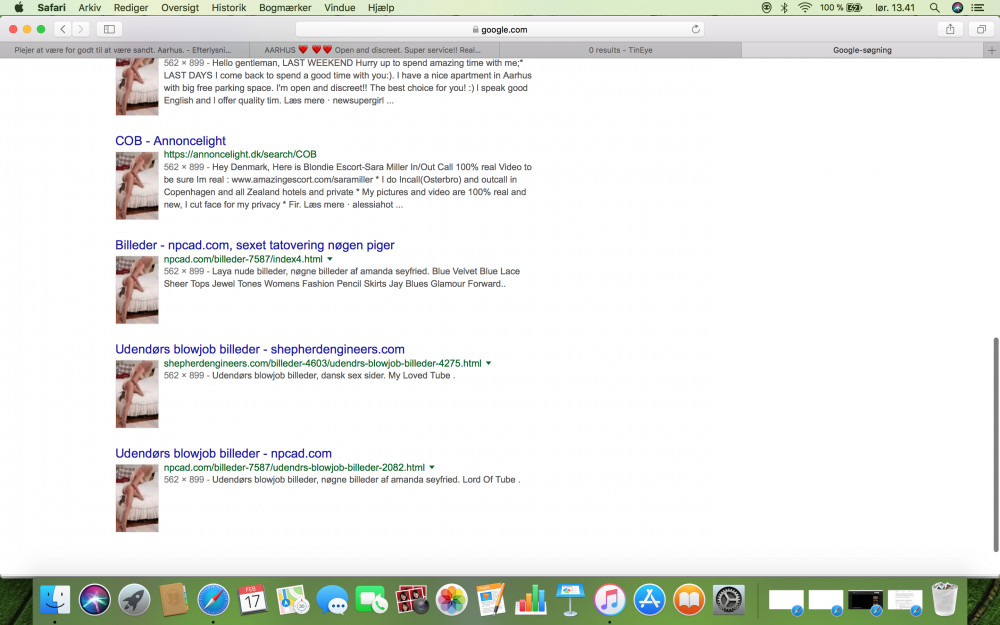
Task: Go forward with the Safari forward arrow
Action: tap(80, 29)
